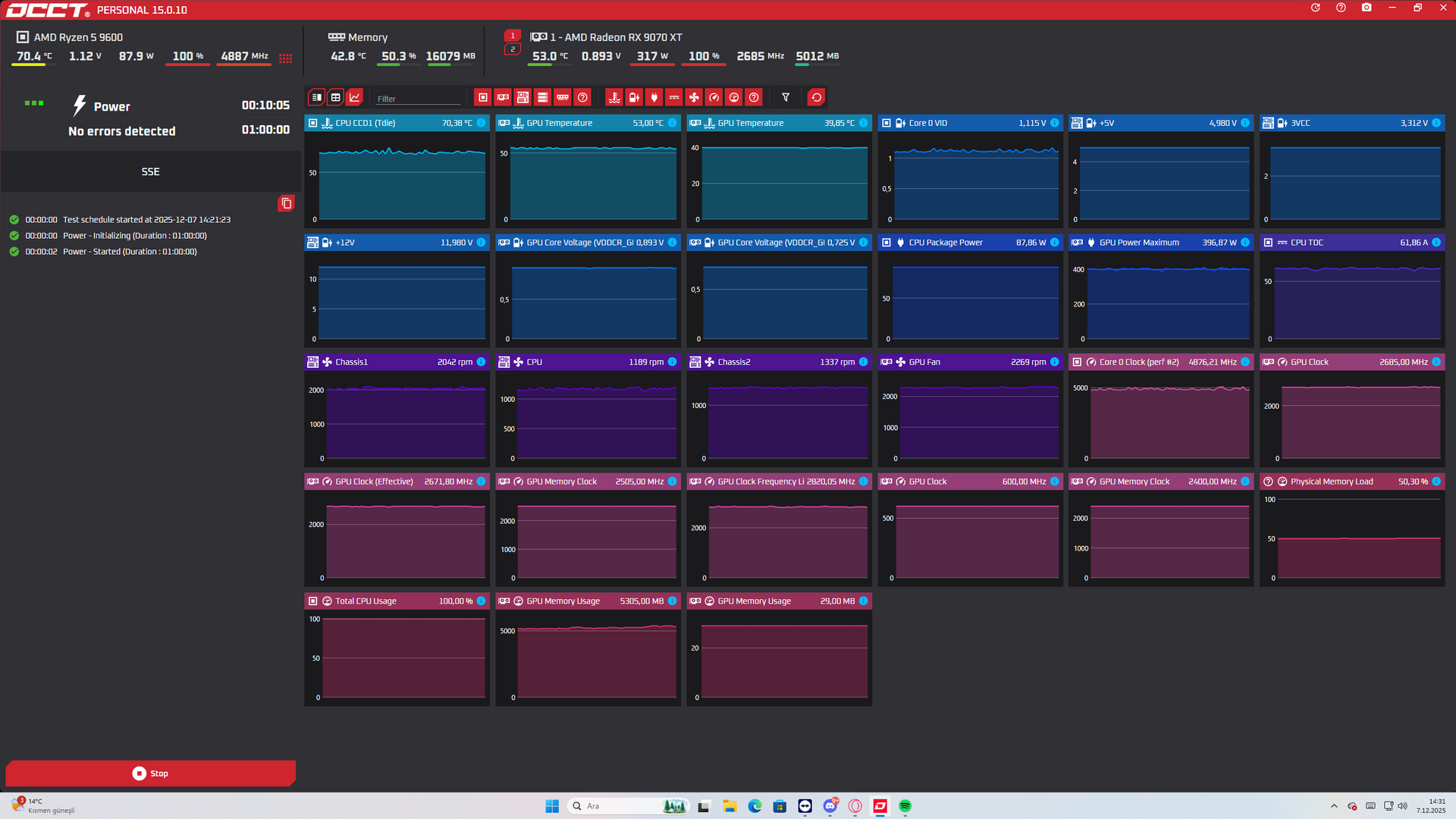Viewport: 1456px width, 819px height.
Task: Select GPU number 2 selector
Action: (x=512, y=49)
